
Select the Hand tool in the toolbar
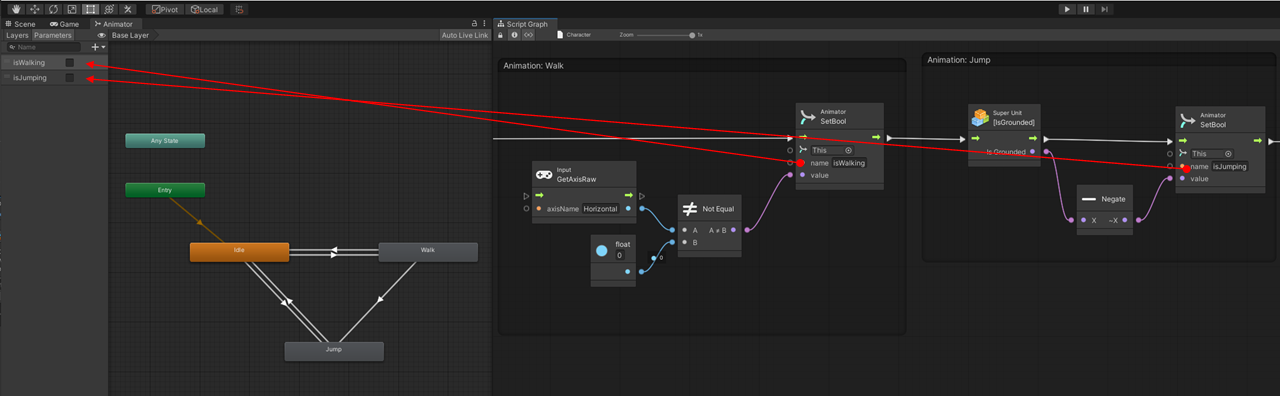16,9
